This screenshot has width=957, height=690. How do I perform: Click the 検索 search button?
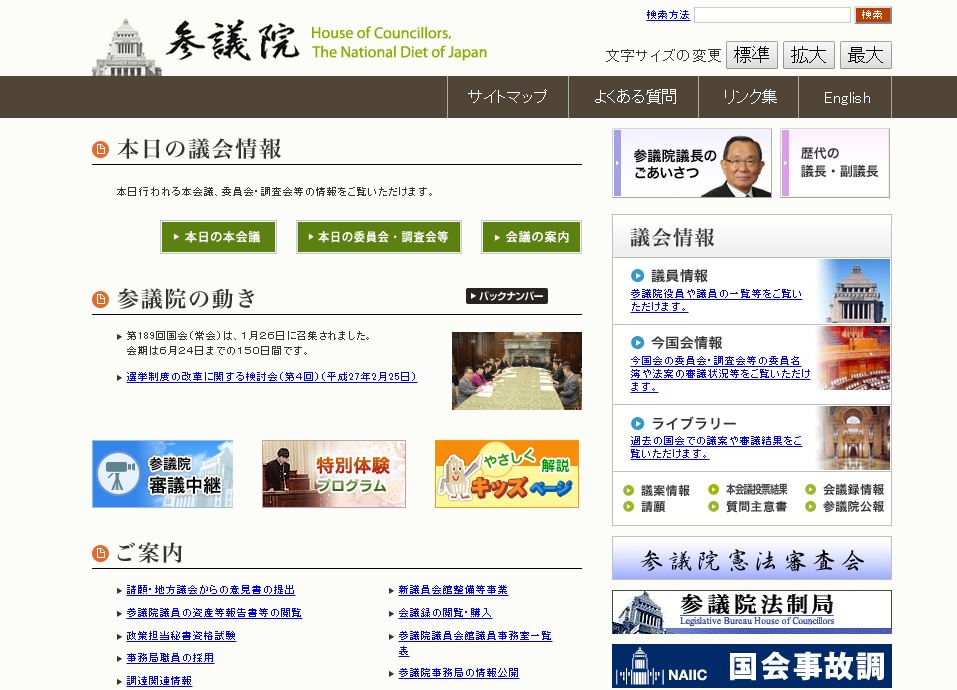click(x=873, y=15)
